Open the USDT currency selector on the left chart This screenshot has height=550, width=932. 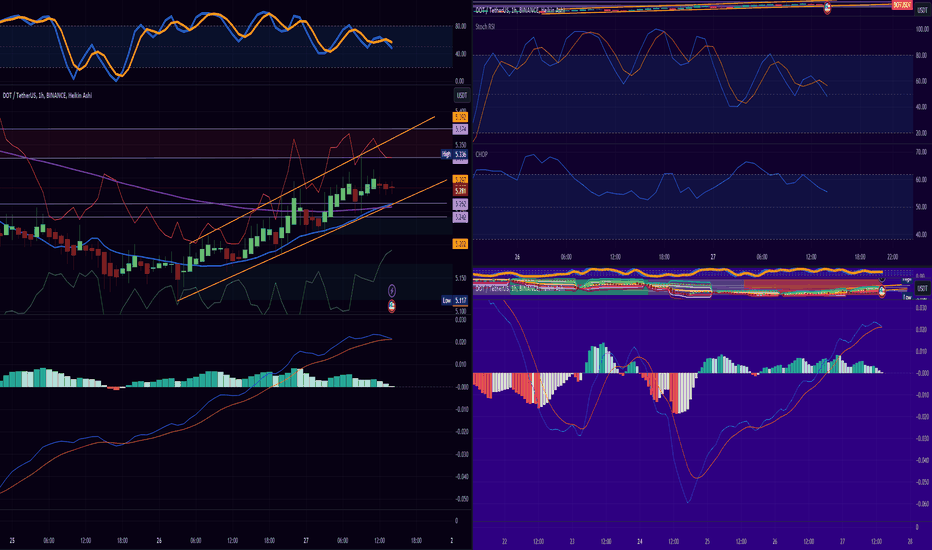[462, 95]
